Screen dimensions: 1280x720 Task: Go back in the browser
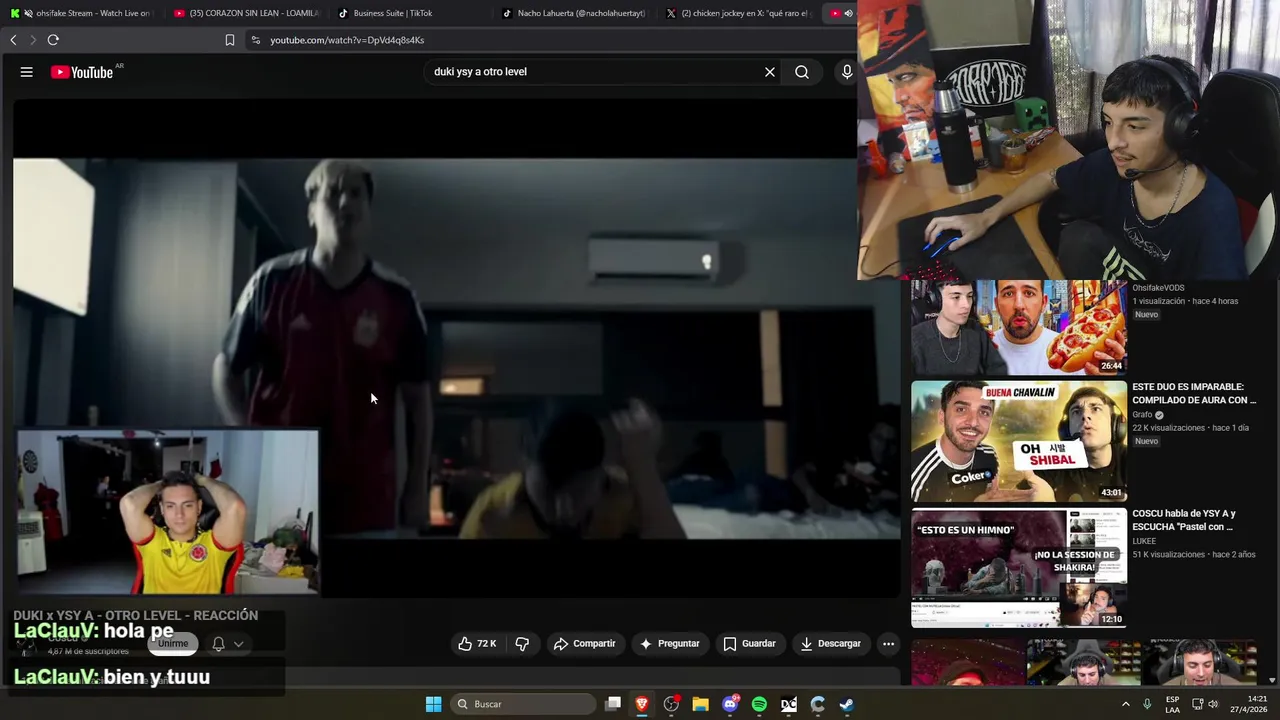click(x=13, y=40)
